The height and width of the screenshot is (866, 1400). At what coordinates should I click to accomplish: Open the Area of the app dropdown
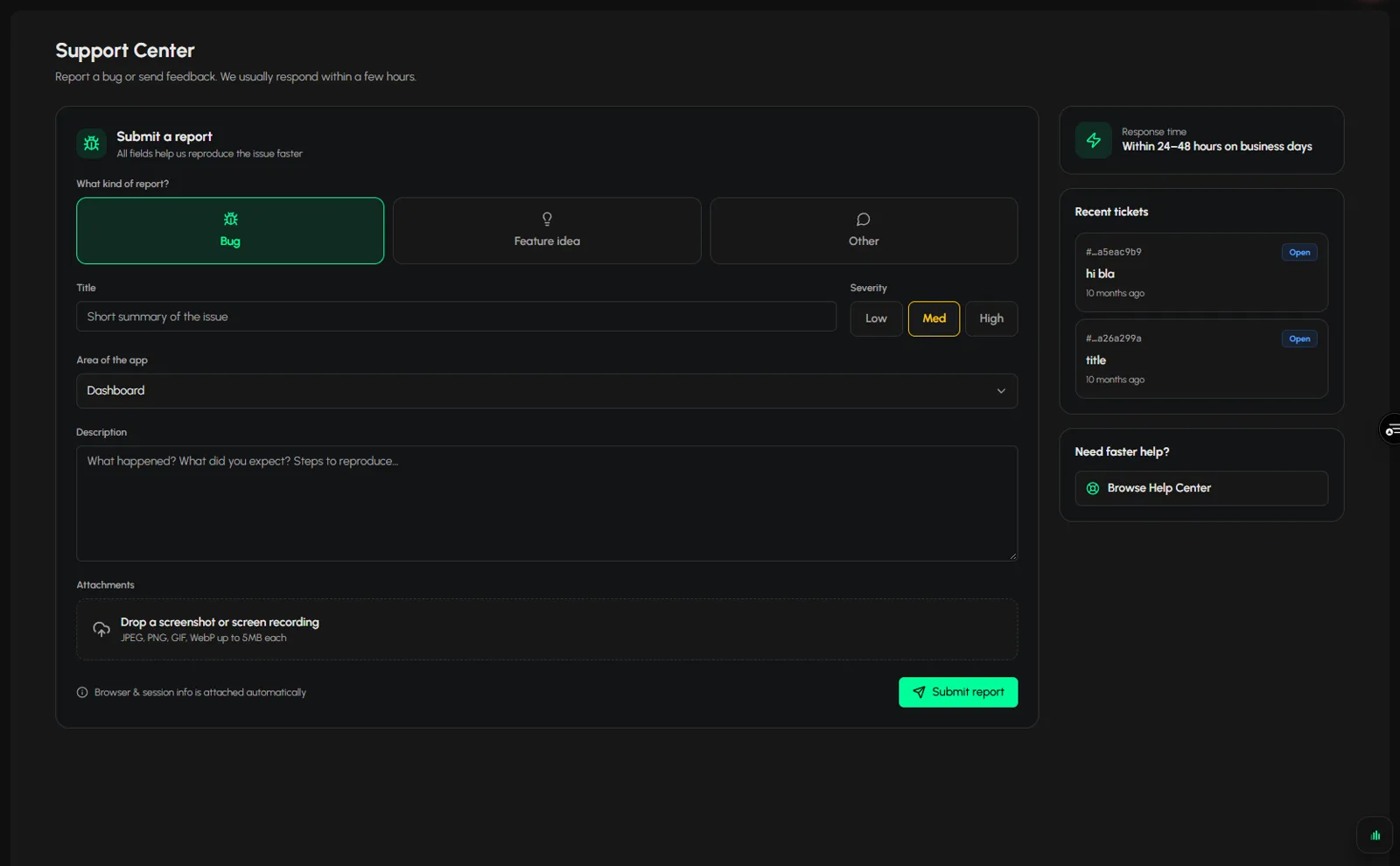click(547, 391)
